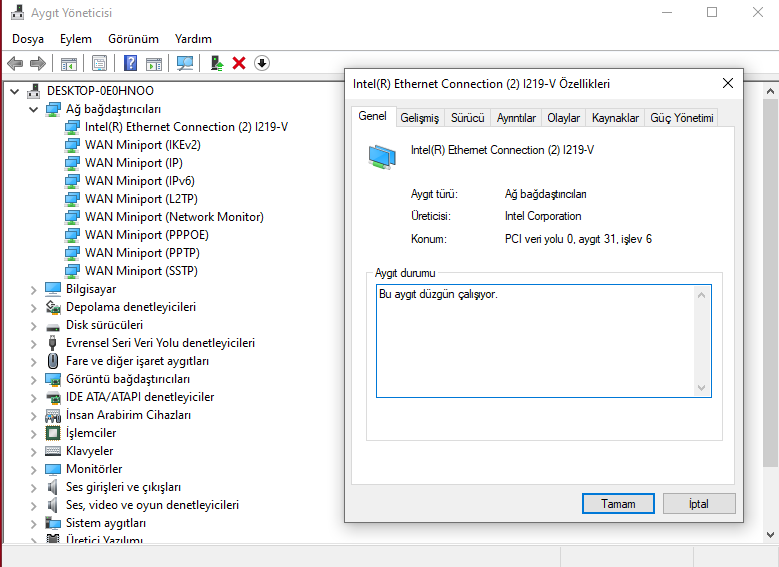Image resolution: width=779 pixels, height=567 pixels.
Task: Collapse the Ağ bağdaştırıcıları category
Action: tap(33, 109)
